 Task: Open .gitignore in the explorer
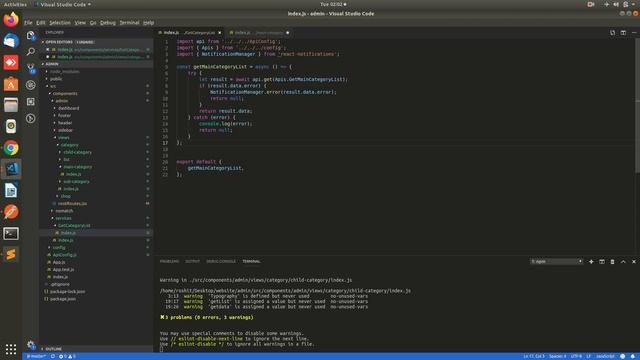(x=60, y=284)
